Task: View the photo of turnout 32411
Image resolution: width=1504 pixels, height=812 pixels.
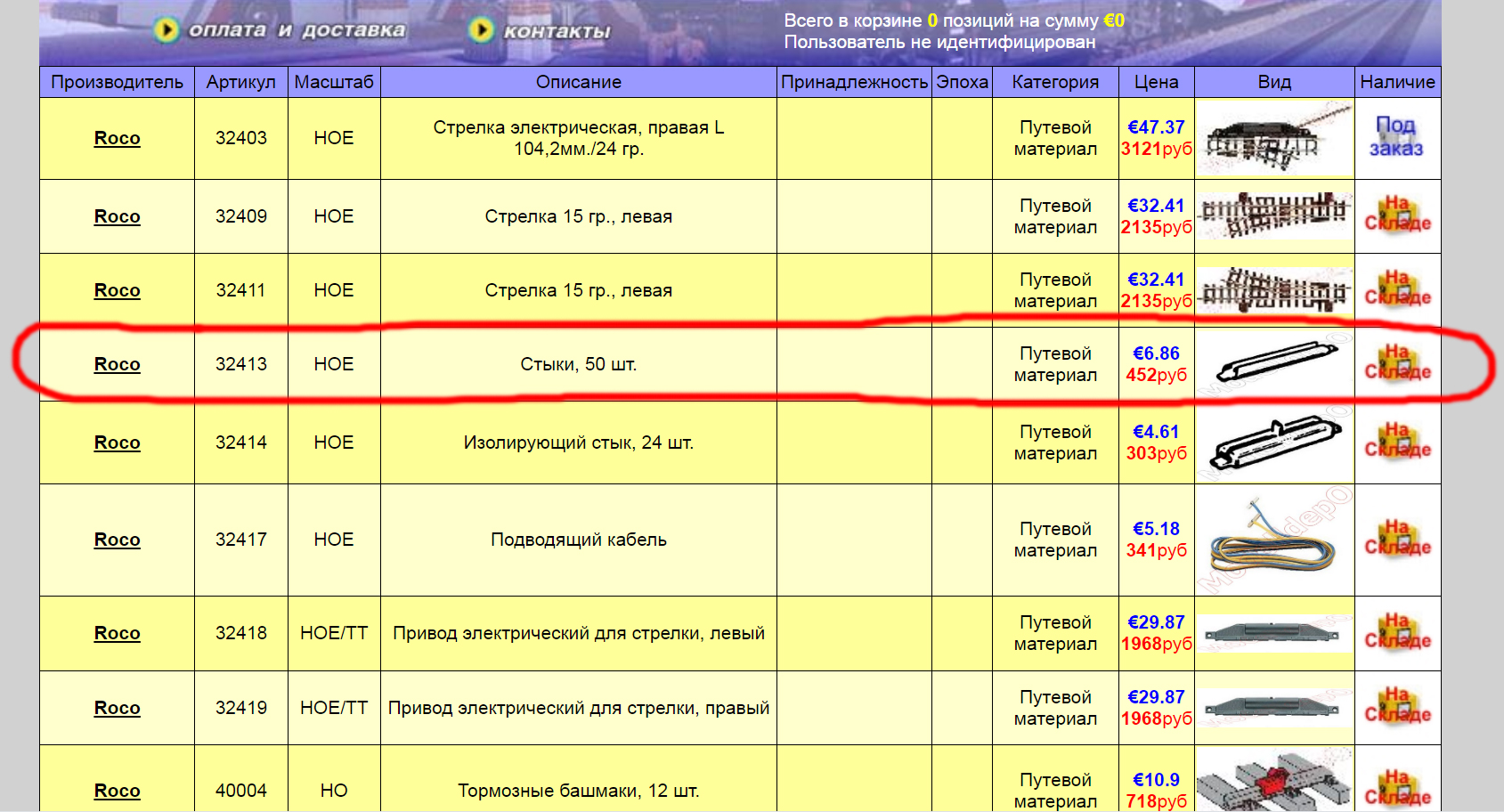Action: point(1274,290)
